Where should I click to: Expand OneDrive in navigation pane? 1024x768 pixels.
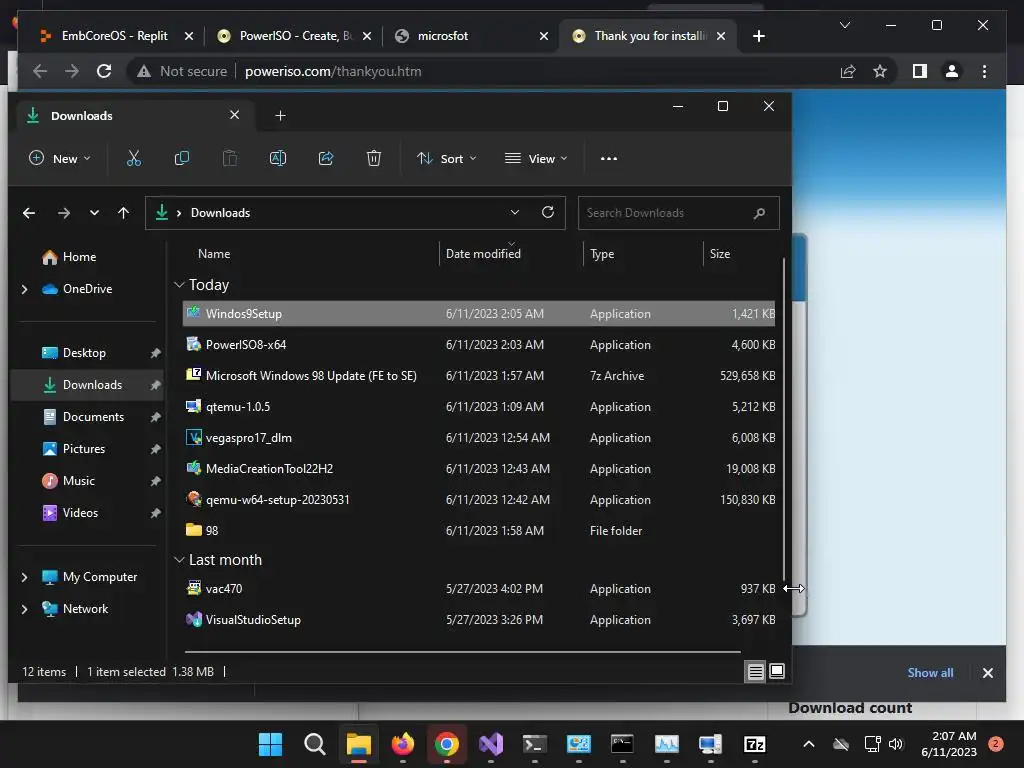coord(25,289)
